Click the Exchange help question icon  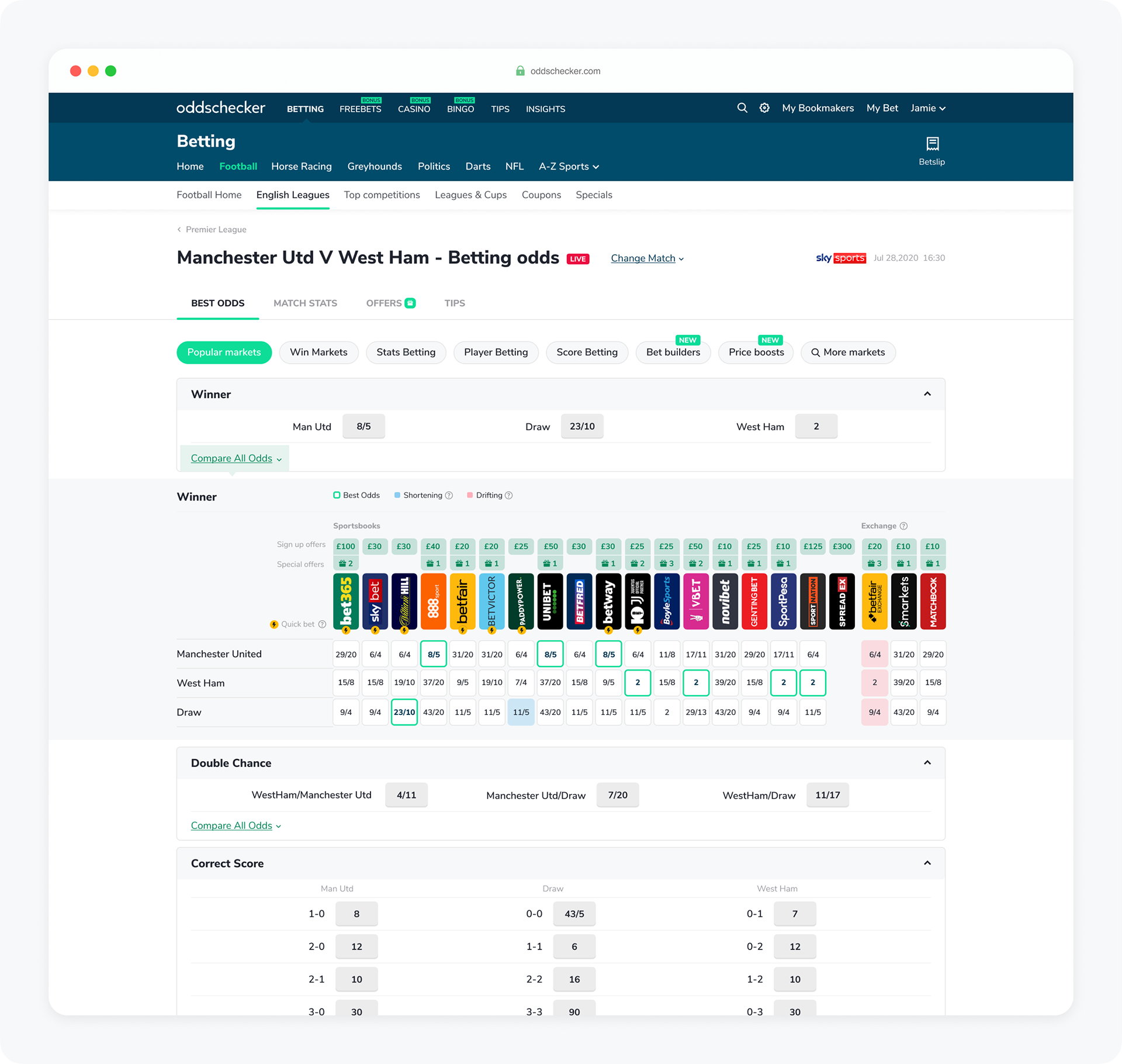pos(903,526)
